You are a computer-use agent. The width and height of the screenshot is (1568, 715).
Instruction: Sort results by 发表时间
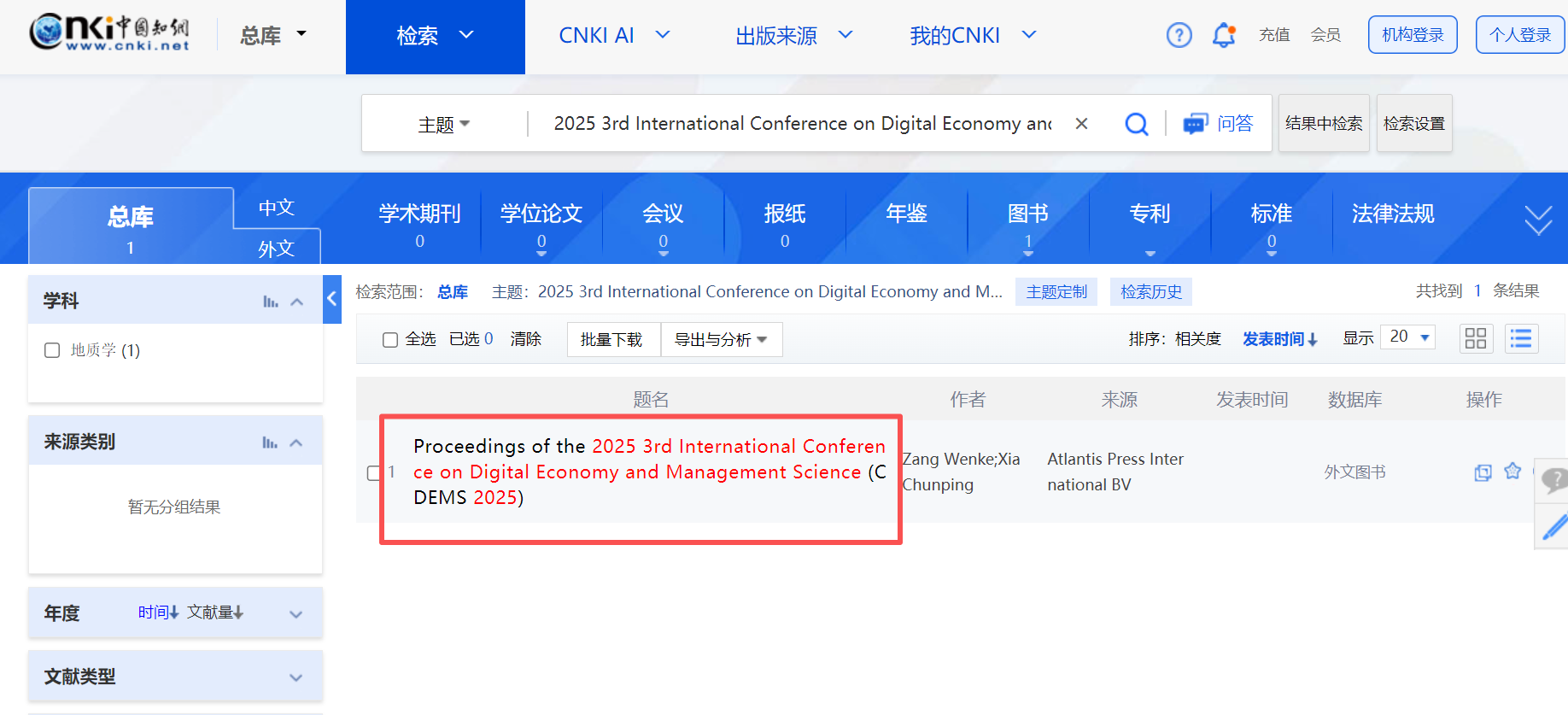point(1280,339)
